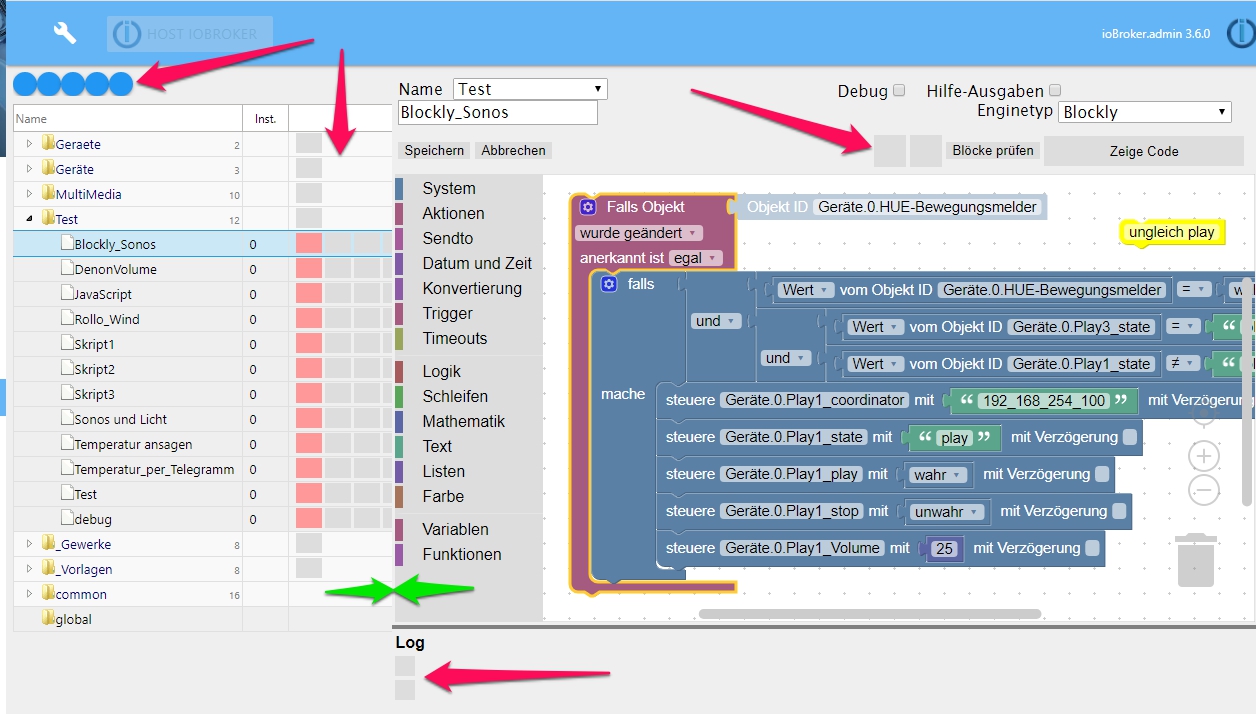Open the 'wahr' dropdown on the Play1_play block
The image size is (1256, 714).
pyautogui.click(x=938, y=474)
